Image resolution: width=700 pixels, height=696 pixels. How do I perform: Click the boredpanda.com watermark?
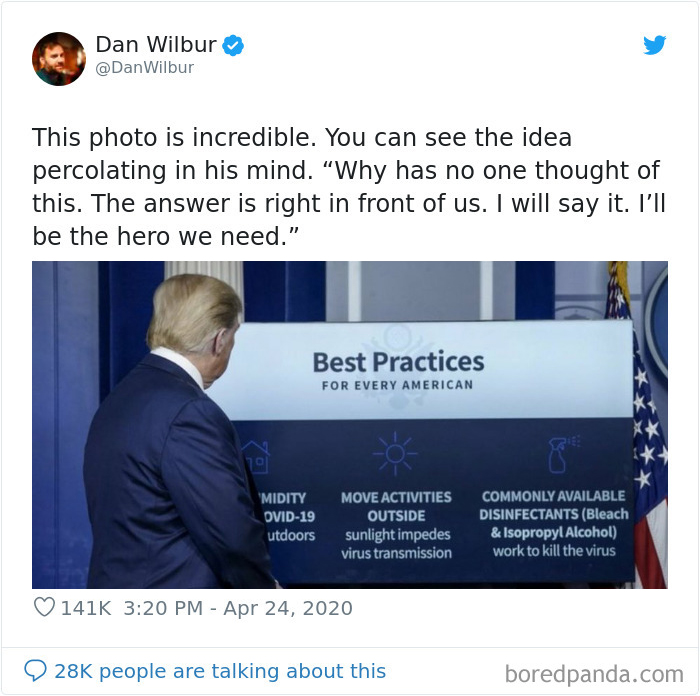coord(594,674)
